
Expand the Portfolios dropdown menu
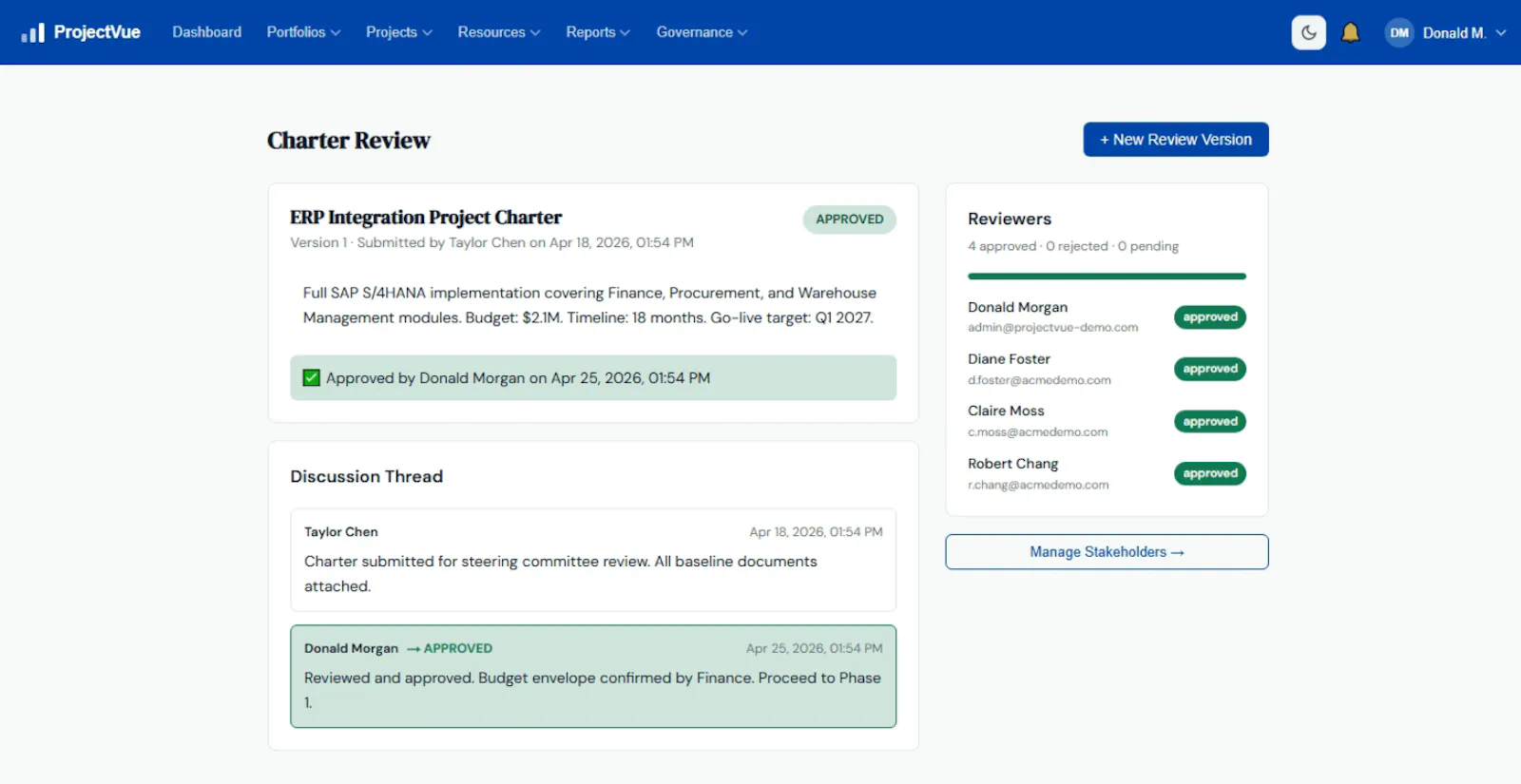pyautogui.click(x=303, y=32)
